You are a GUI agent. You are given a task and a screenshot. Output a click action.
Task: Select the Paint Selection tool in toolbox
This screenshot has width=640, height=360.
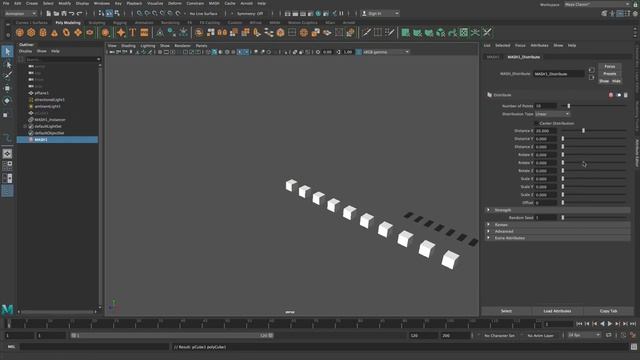pos(7,76)
